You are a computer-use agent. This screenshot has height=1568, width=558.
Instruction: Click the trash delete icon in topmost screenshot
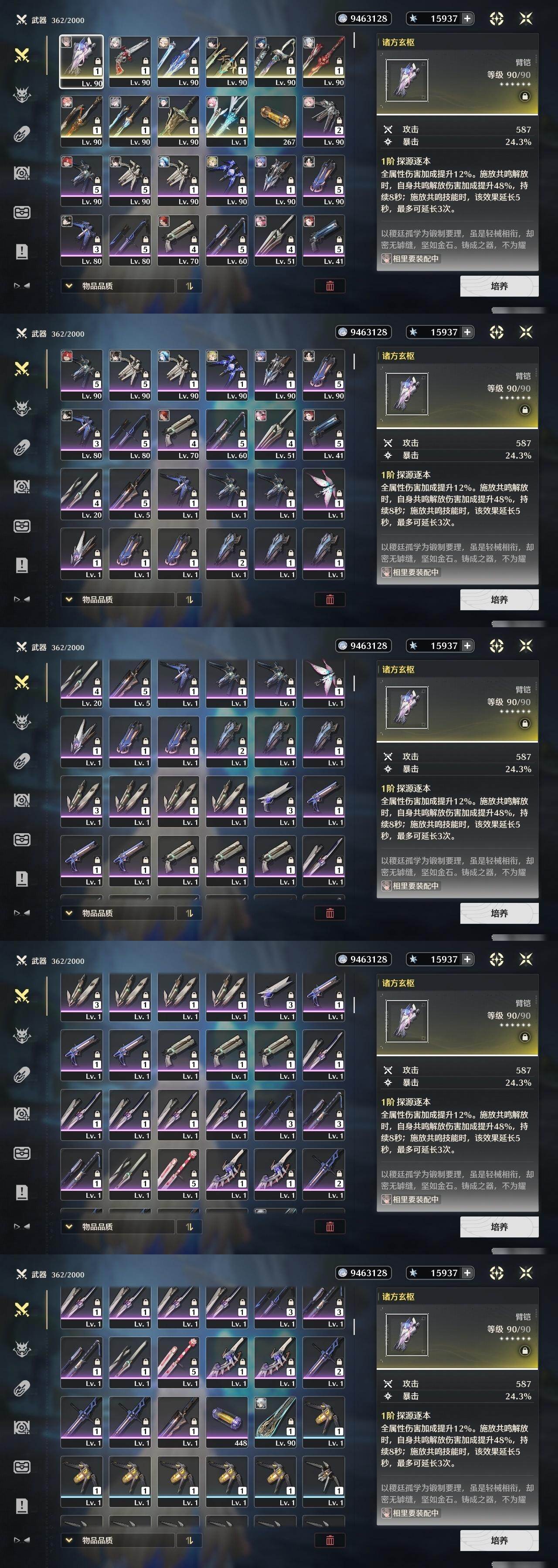(330, 286)
